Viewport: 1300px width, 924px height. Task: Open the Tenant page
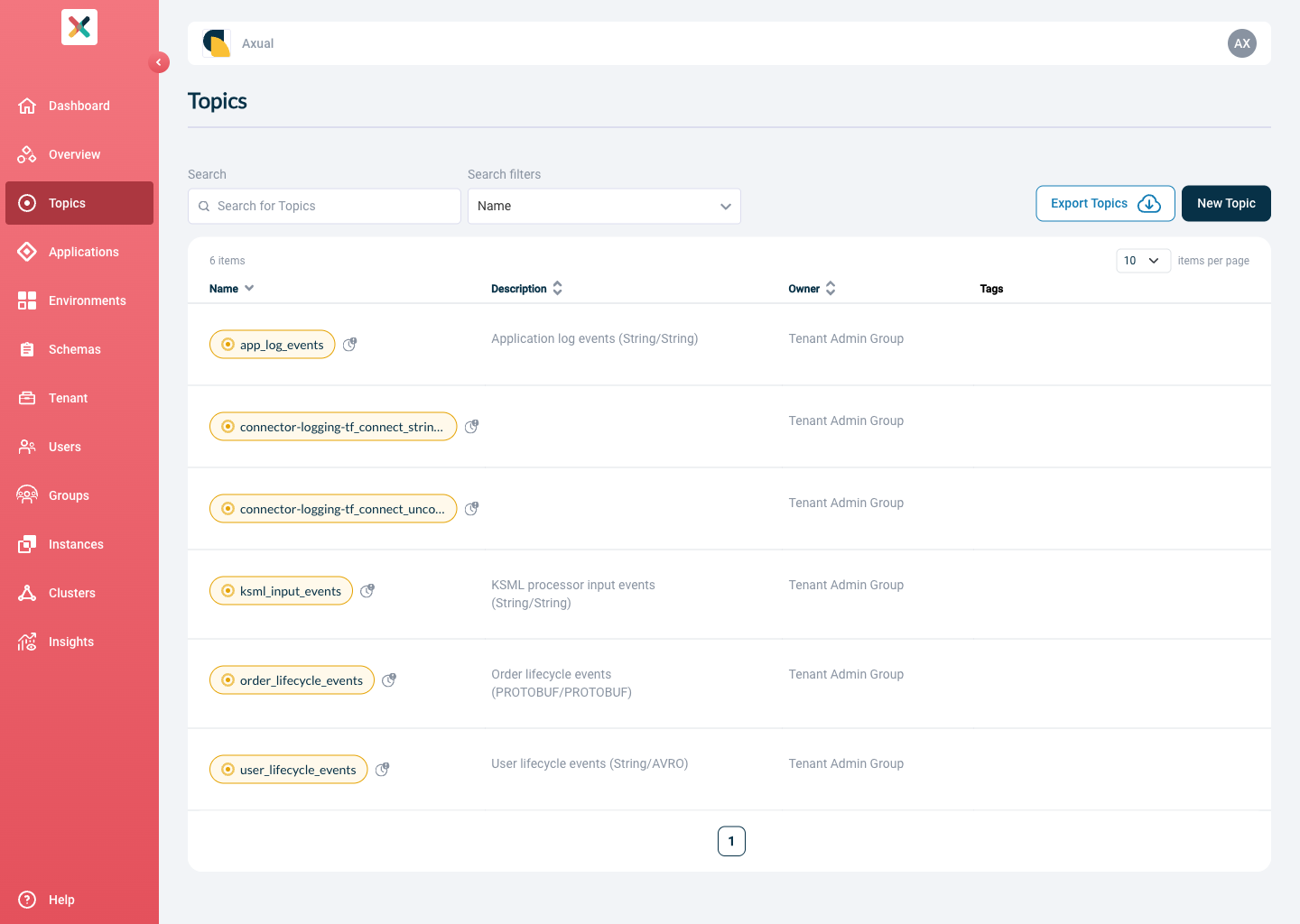click(79, 398)
